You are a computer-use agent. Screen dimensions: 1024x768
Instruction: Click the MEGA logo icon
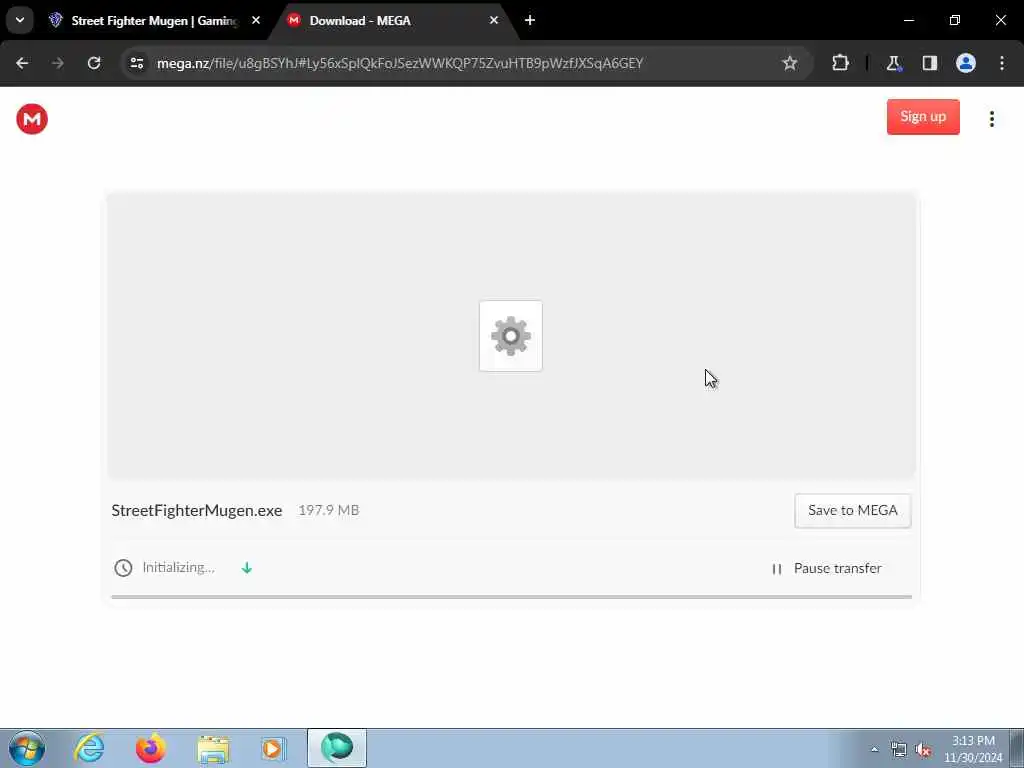(32, 119)
